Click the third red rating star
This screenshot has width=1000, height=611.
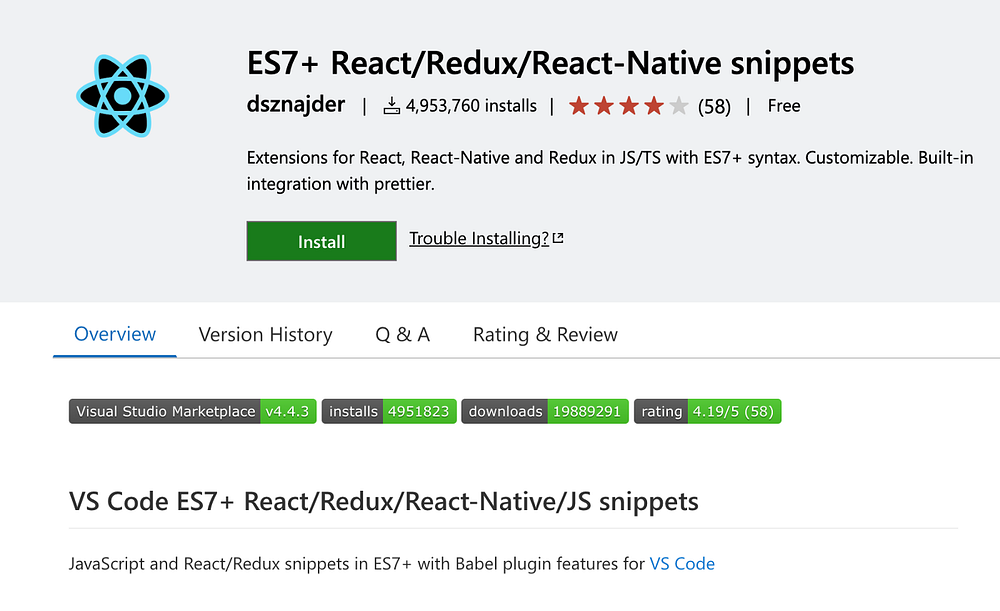pos(629,106)
